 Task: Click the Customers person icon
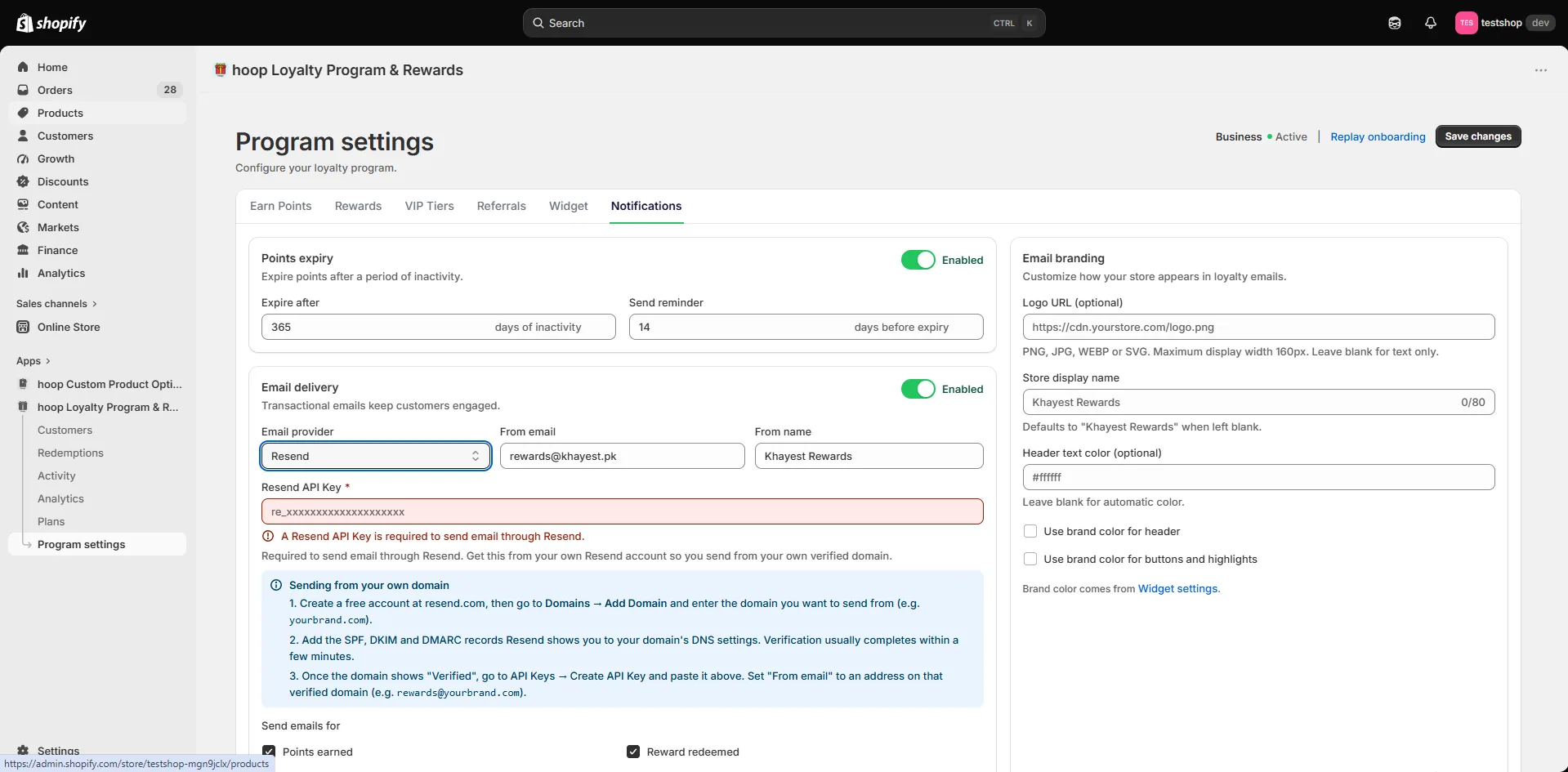tap(23, 136)
